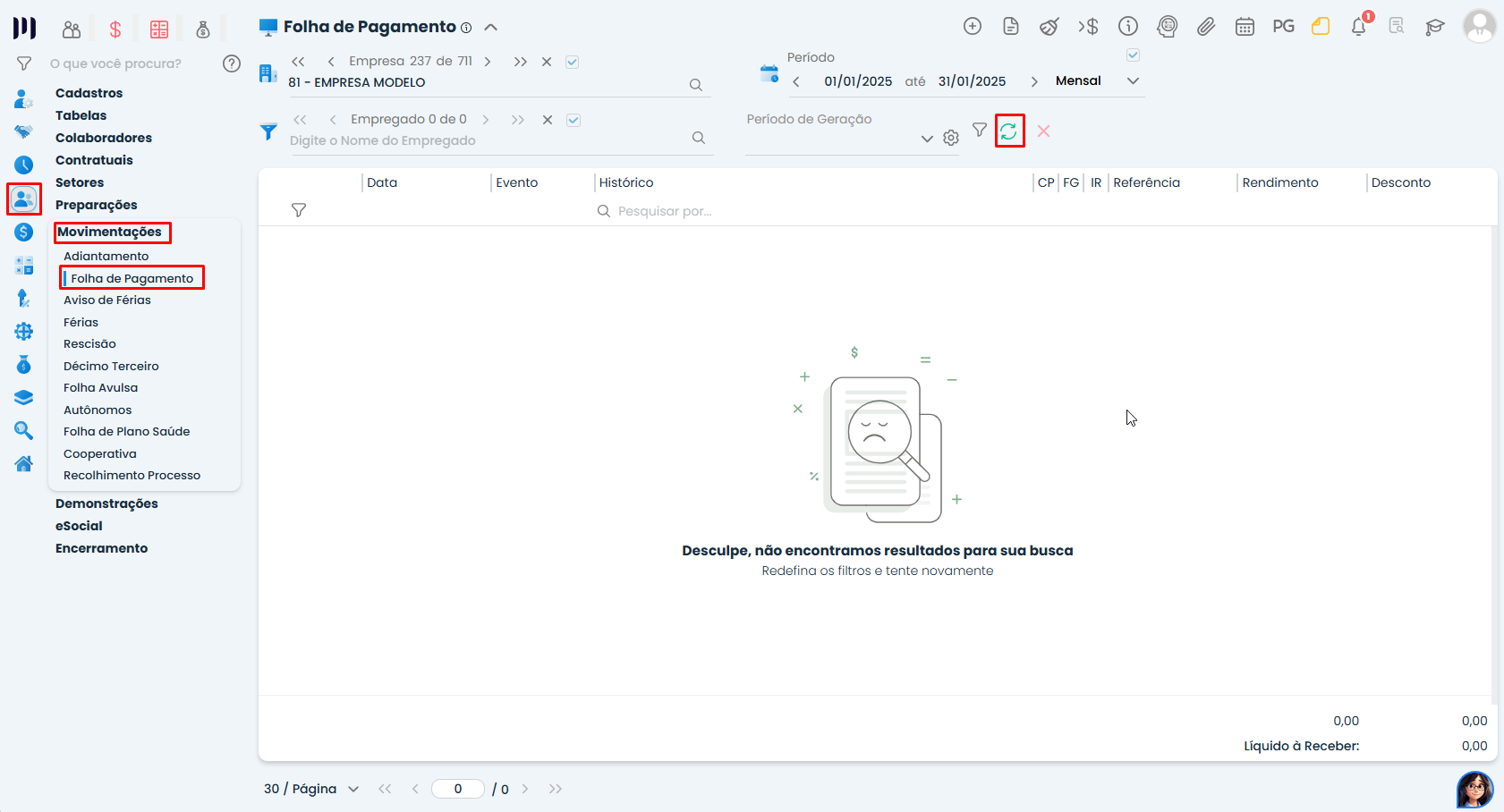Open the notifications bell
This screenshot has height=812, width=1504.
(1358, 27)
